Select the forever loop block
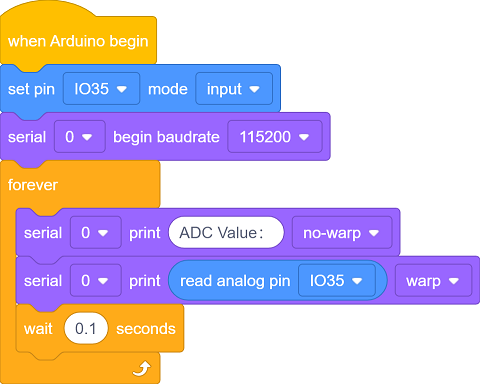The height and width of the screenshot is (384, 480). (80, 185)
